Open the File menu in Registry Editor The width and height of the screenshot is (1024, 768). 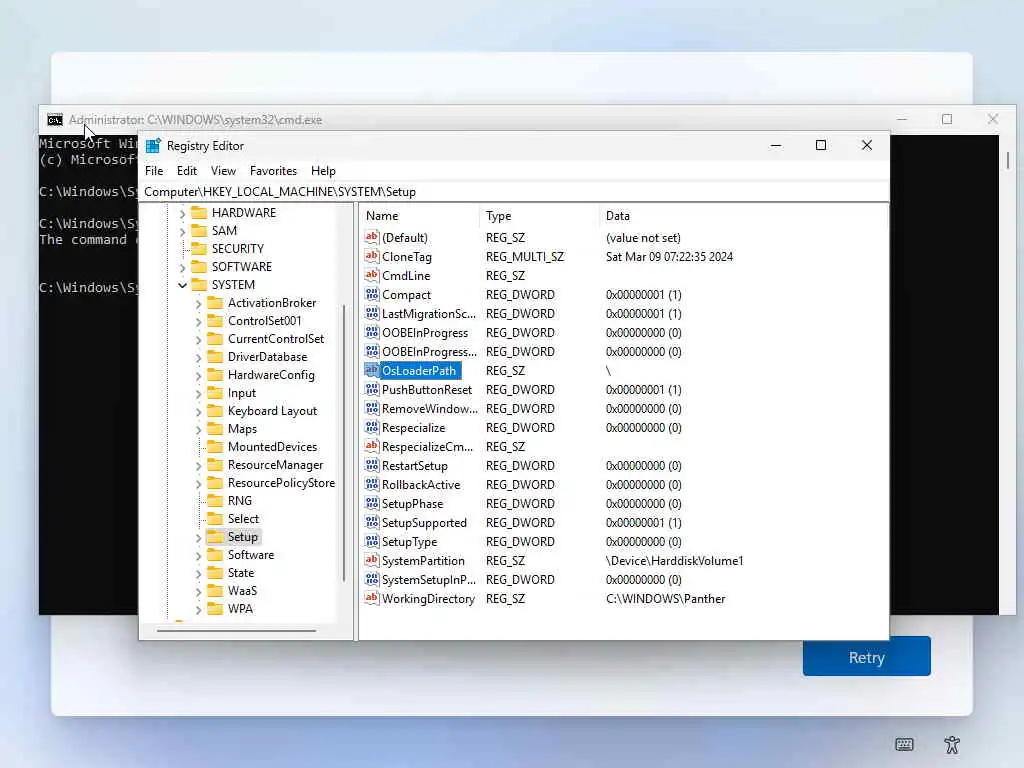[x=154, y=170]
